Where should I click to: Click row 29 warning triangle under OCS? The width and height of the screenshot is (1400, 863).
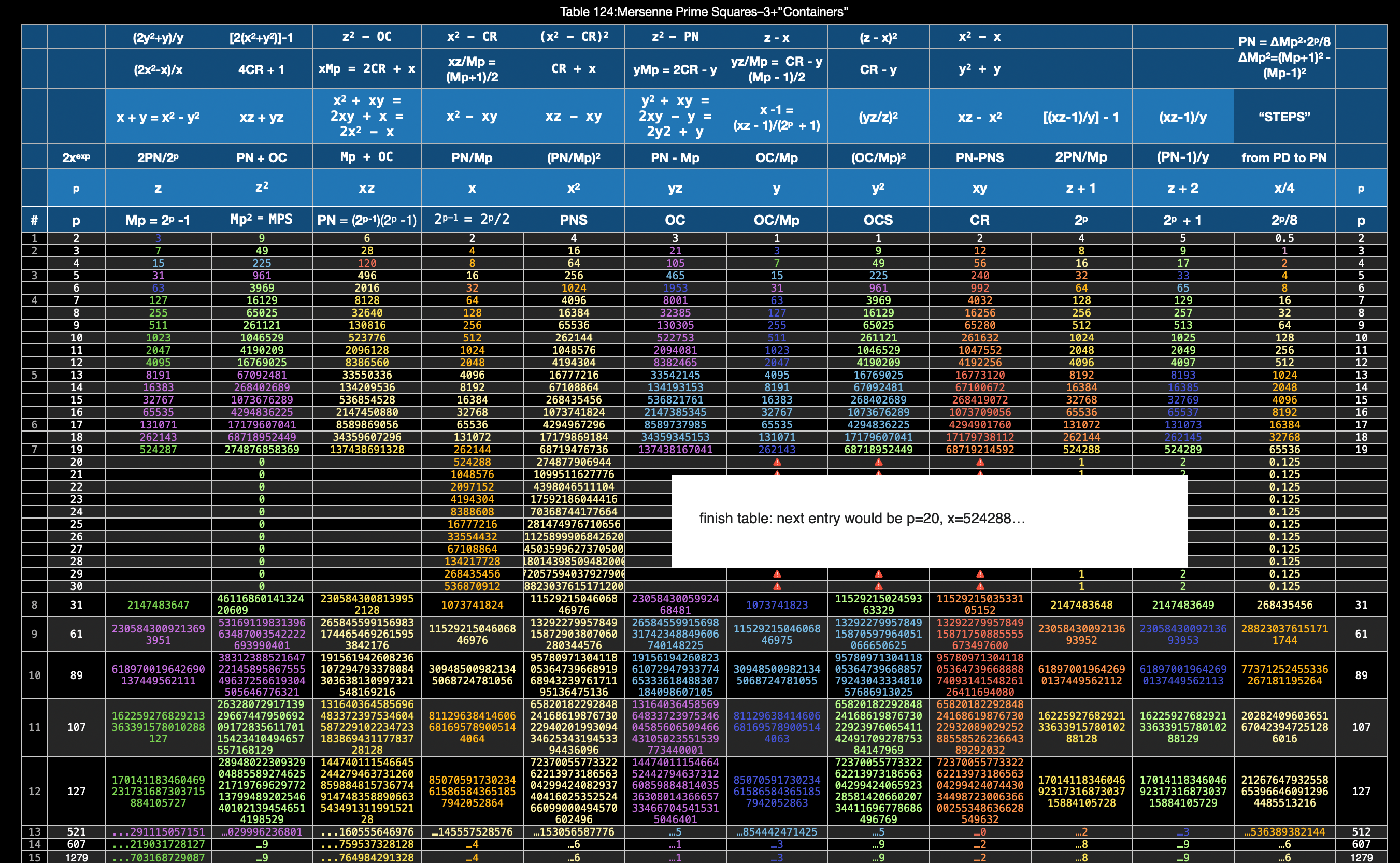(878, 573)
